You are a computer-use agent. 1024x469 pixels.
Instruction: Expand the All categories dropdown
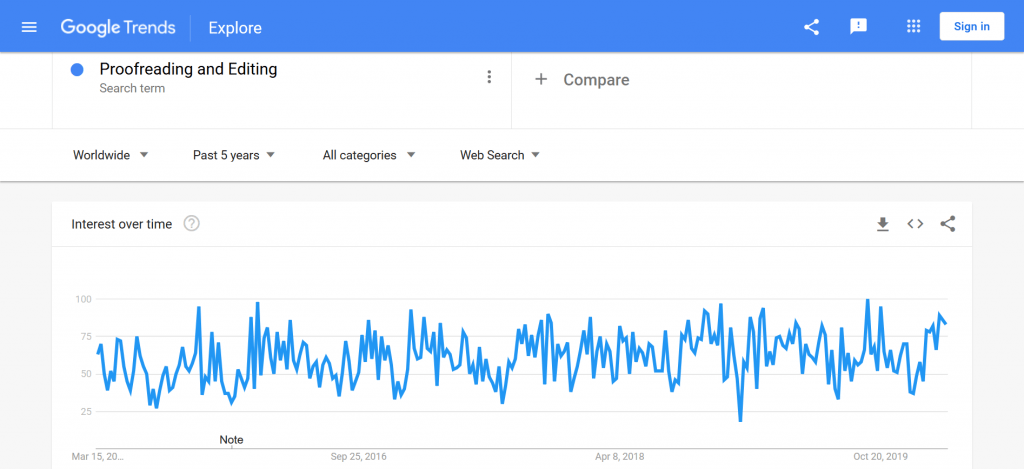coord(369,155)
